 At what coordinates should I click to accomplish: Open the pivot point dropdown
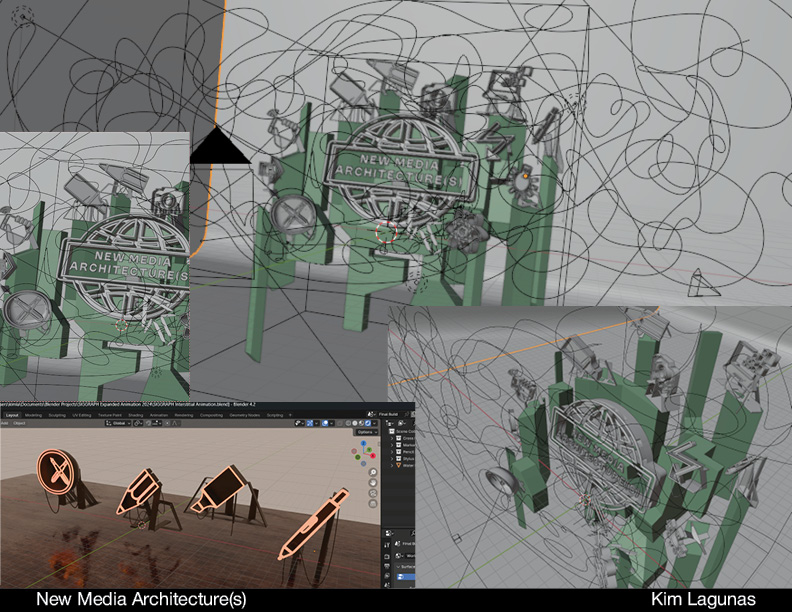tap(138, 423)
